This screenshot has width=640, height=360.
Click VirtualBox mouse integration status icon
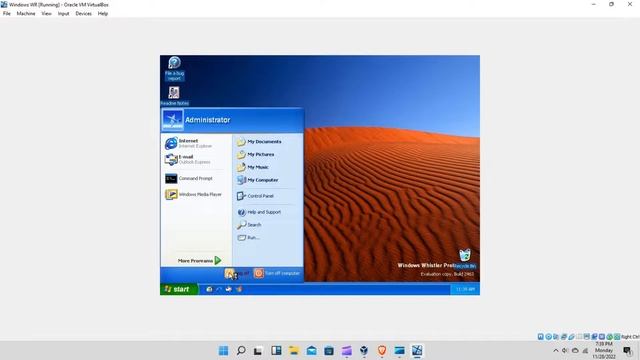609,337
